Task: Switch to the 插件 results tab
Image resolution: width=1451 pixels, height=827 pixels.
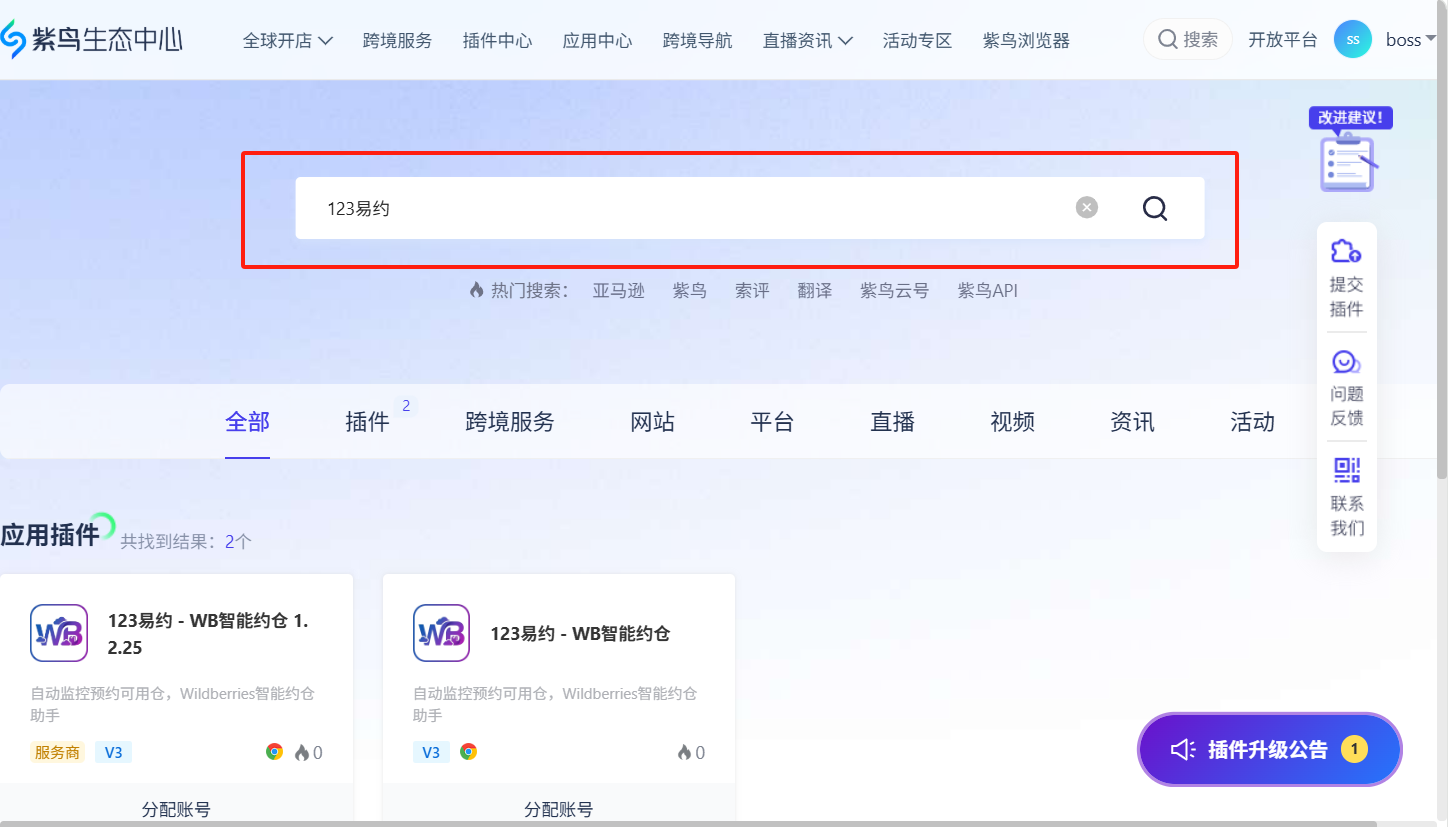Action: tap(370, 422)
